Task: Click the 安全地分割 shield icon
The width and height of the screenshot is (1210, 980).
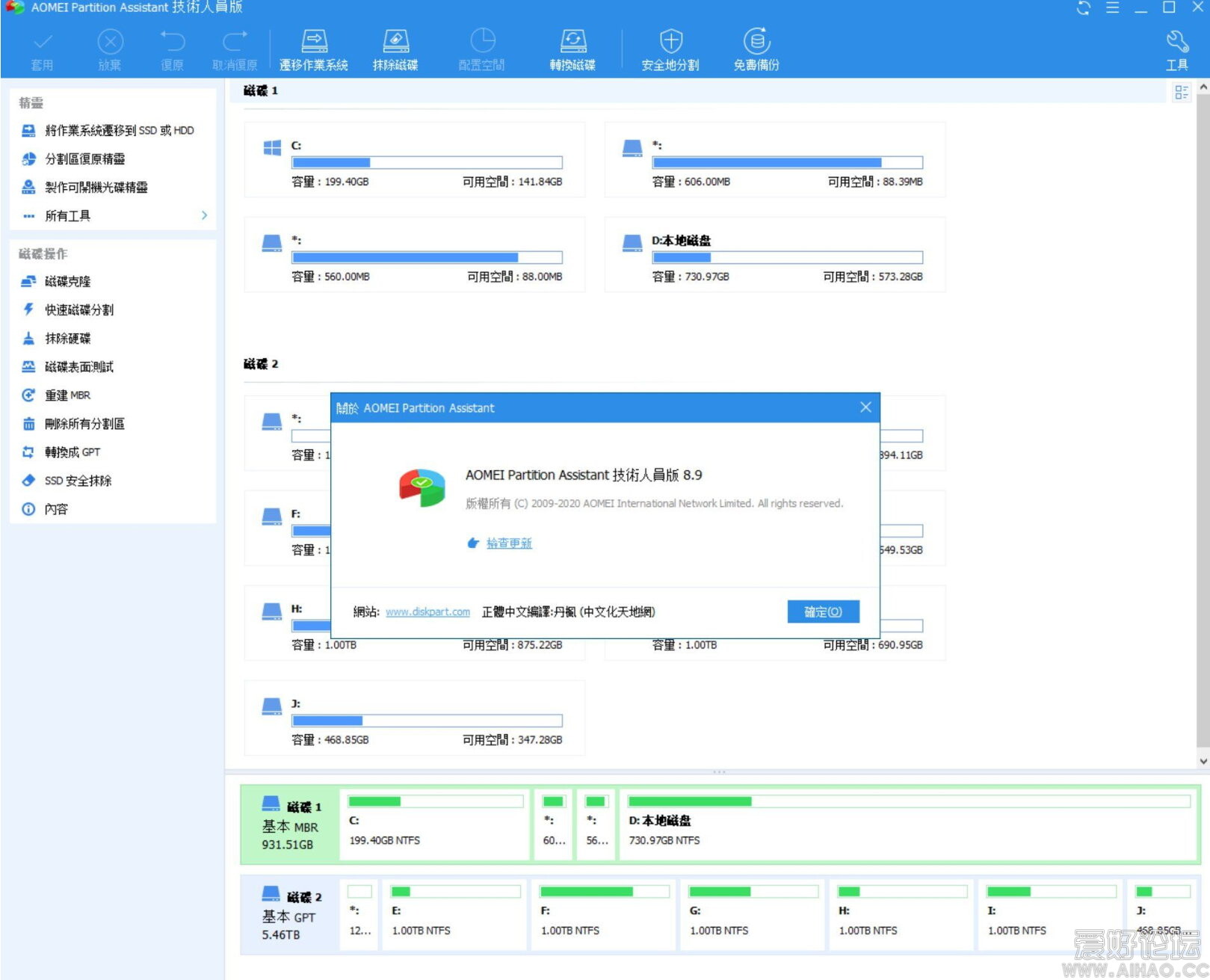Action: (670, 40)
